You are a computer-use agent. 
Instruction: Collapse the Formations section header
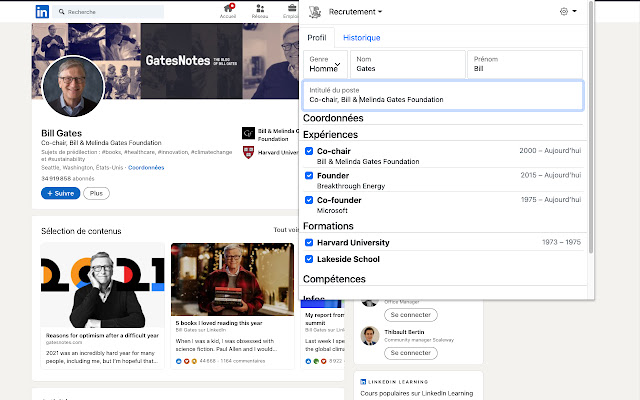pyautogui.click(x=328, y=226)
